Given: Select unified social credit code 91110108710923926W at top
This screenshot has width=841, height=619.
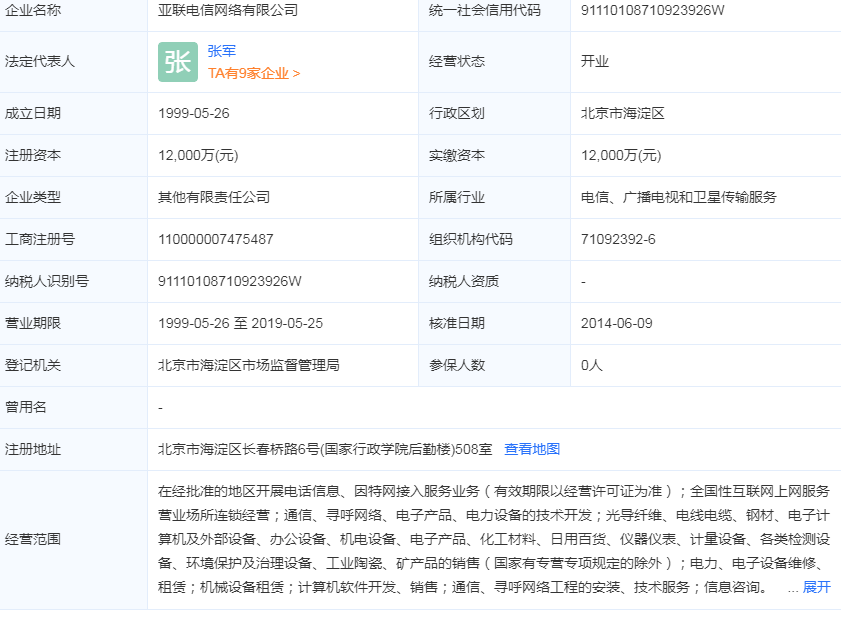Looking at the screenshot, I should 652,10.
